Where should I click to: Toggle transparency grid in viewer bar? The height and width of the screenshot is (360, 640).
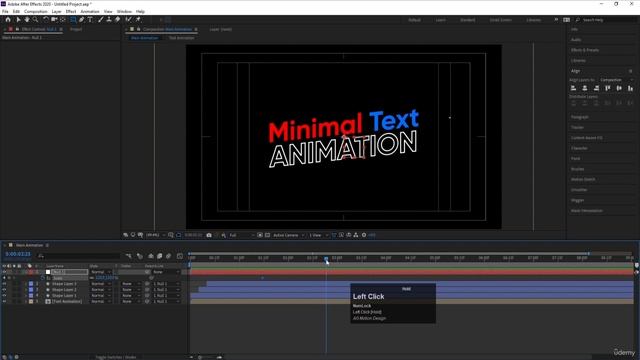click(267, 235)
